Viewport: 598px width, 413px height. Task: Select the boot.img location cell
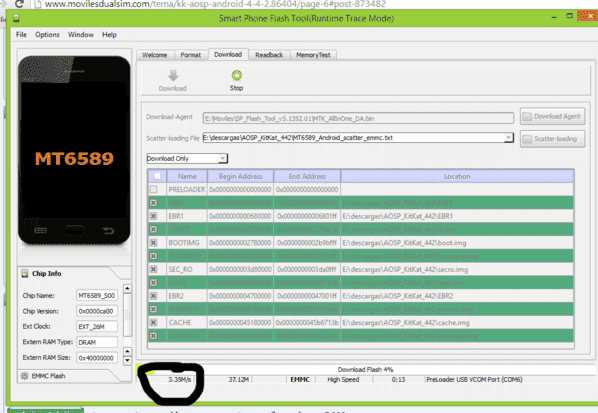click(x=457, y=243)
